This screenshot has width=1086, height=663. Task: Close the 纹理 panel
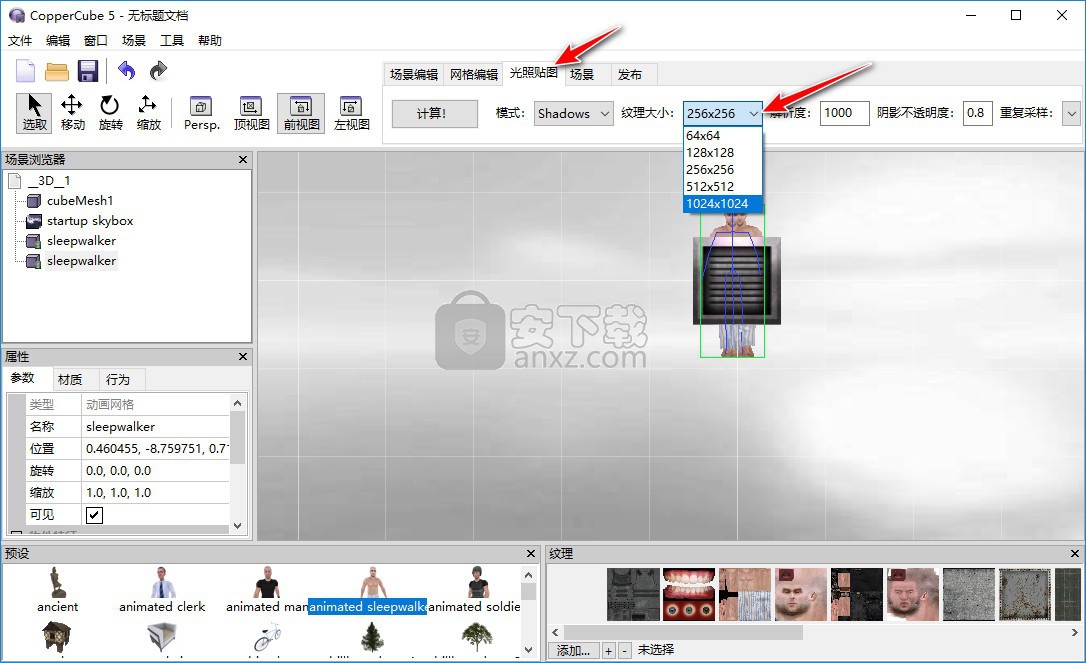coord(1074,554)
